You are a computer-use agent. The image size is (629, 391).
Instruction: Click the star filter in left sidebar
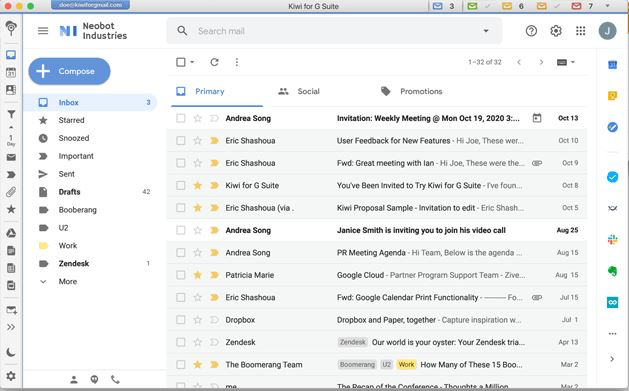[11, 209]
